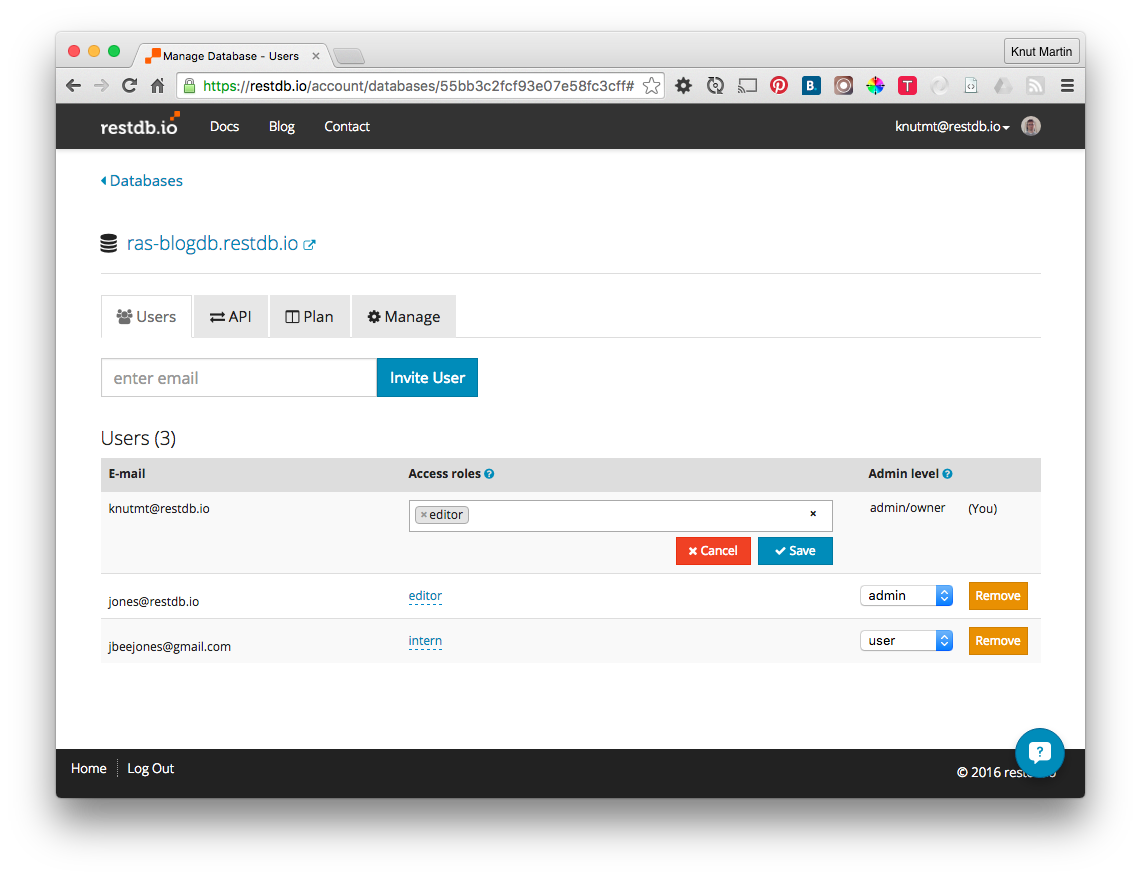
Task: Open the Blog menu item
Action: pos(282,127)
